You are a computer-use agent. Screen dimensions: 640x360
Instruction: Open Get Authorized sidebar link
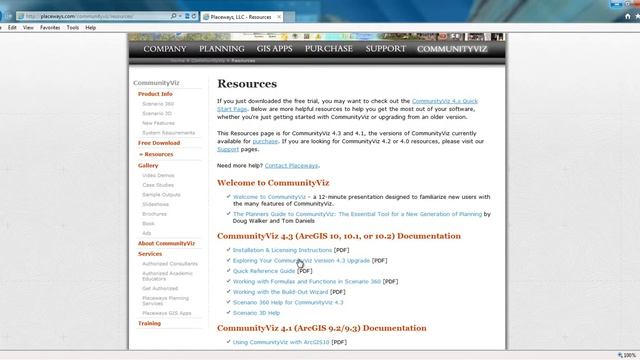160,289
